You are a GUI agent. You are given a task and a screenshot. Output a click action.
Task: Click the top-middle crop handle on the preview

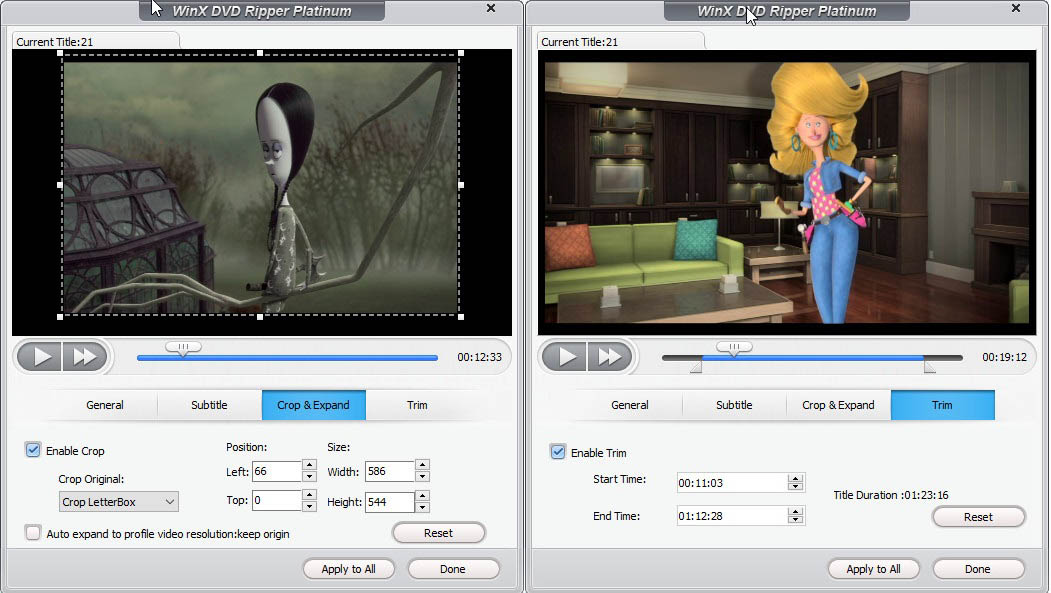[x=261, y=54]
